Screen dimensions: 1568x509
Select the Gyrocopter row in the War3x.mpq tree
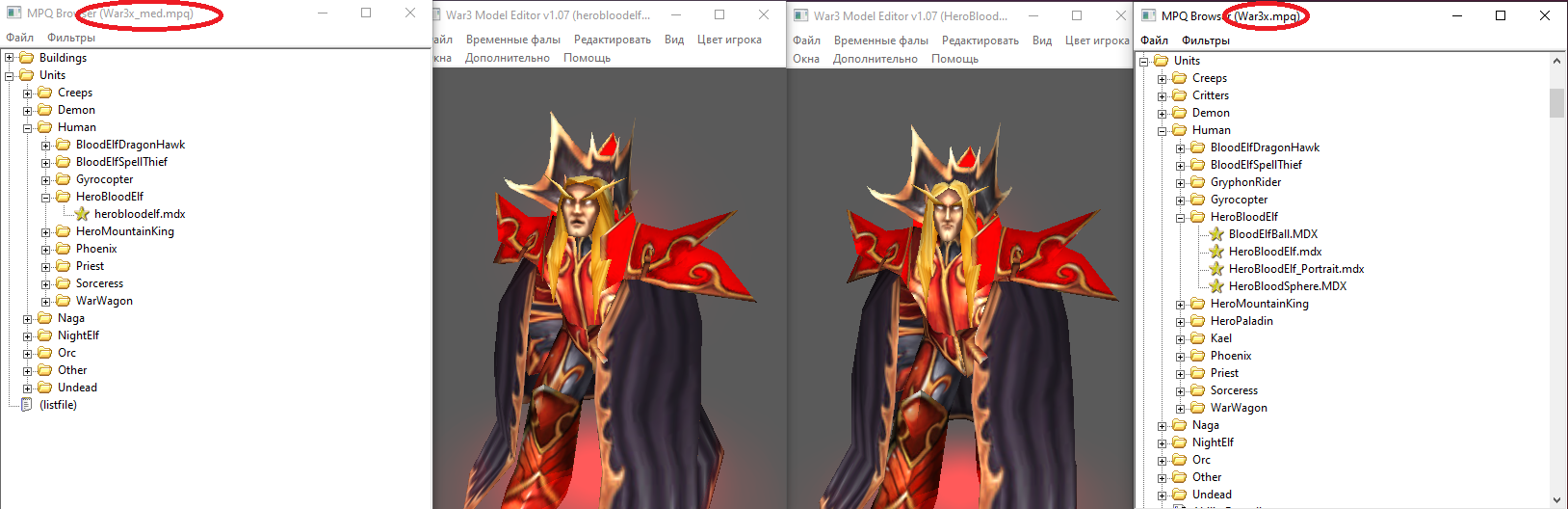coord(1239,200)
